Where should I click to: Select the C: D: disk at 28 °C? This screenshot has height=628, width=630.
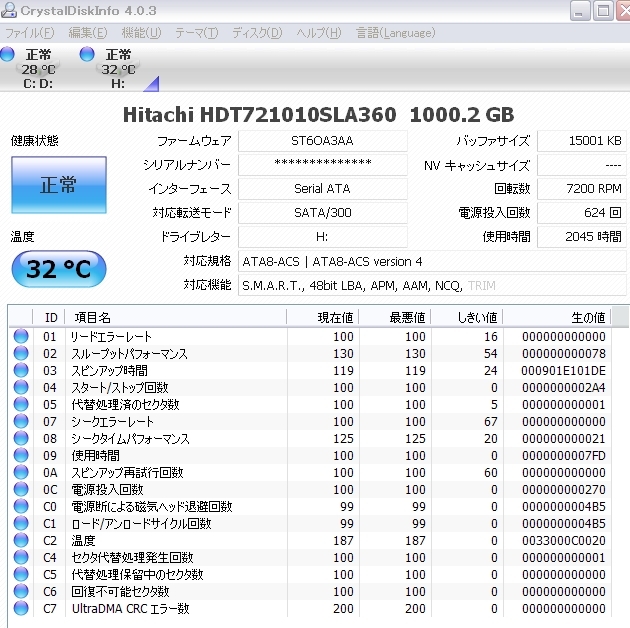[x=38, y=68]
